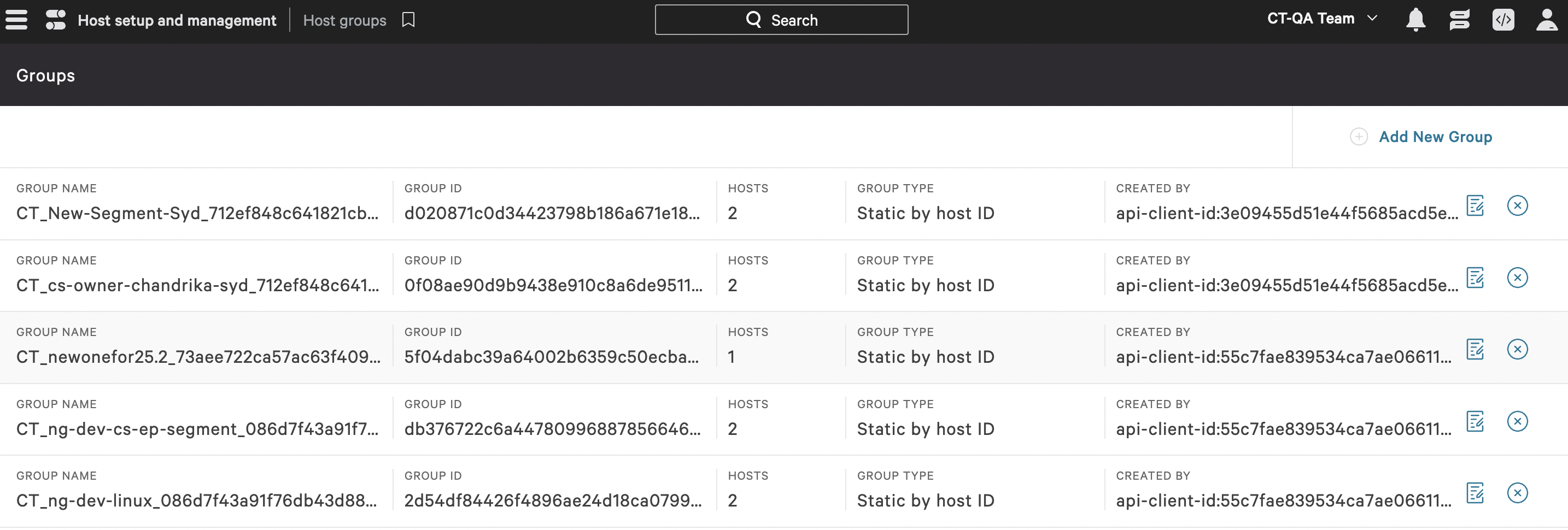Click the Add New Group link

pyautogui.click(x=1436, y=137)
